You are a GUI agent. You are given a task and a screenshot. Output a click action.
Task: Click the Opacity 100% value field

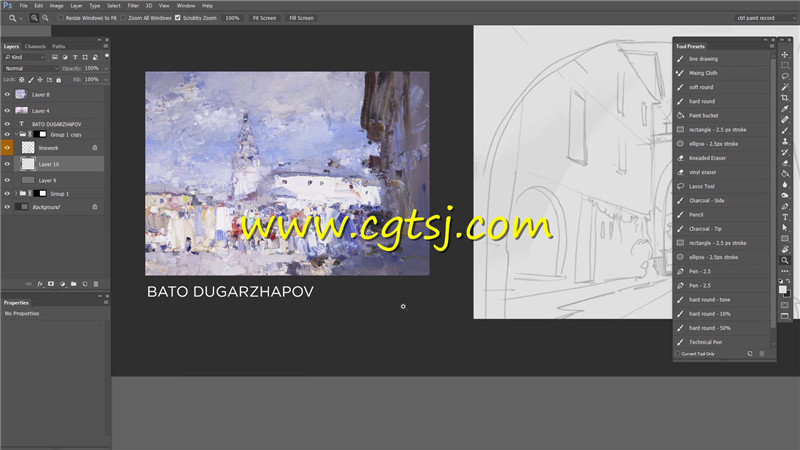coord(92,68)
